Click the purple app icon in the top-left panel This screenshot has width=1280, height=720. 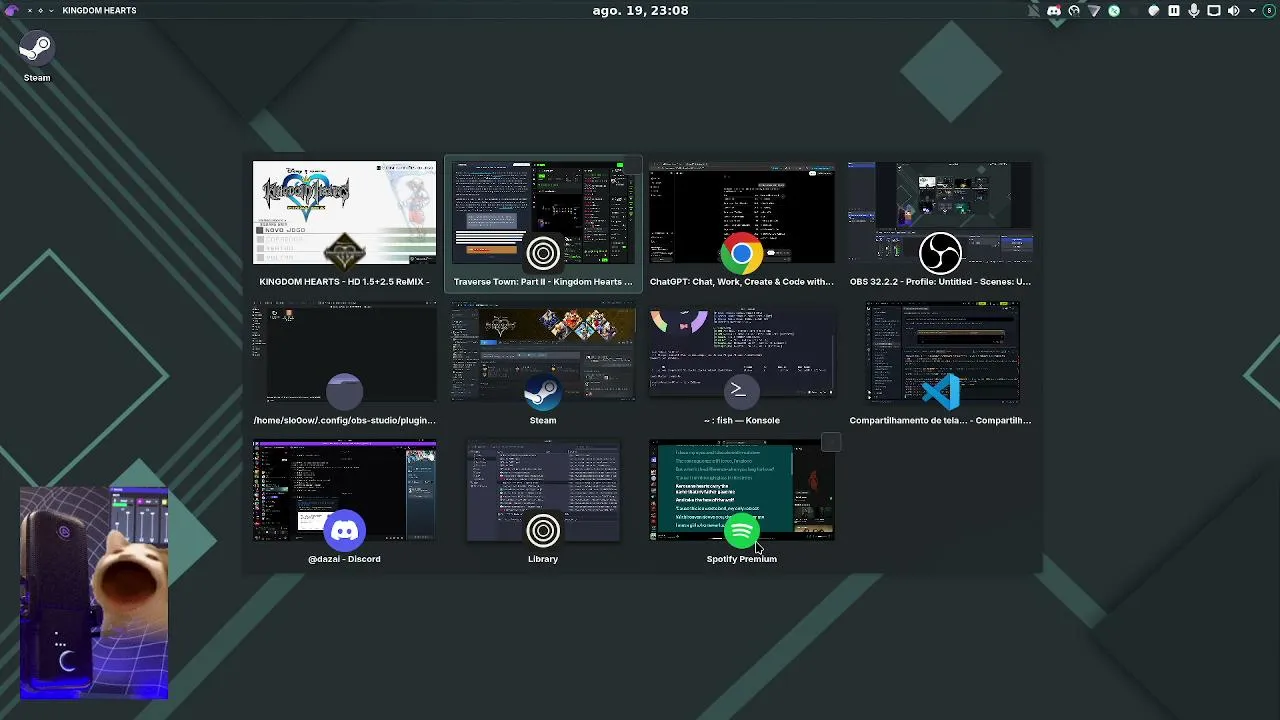[x=12, y=10]
